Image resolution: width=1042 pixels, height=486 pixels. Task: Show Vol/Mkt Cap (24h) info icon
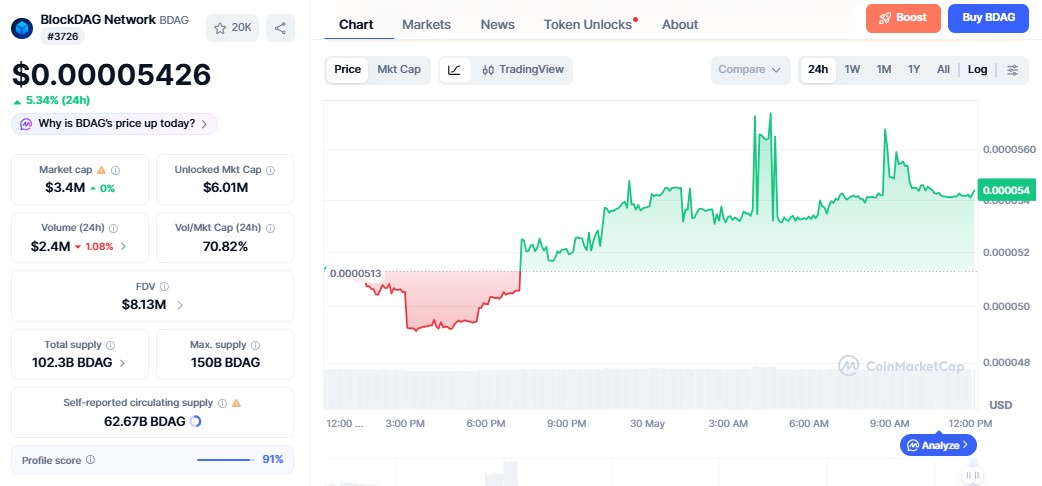(270, 228)
